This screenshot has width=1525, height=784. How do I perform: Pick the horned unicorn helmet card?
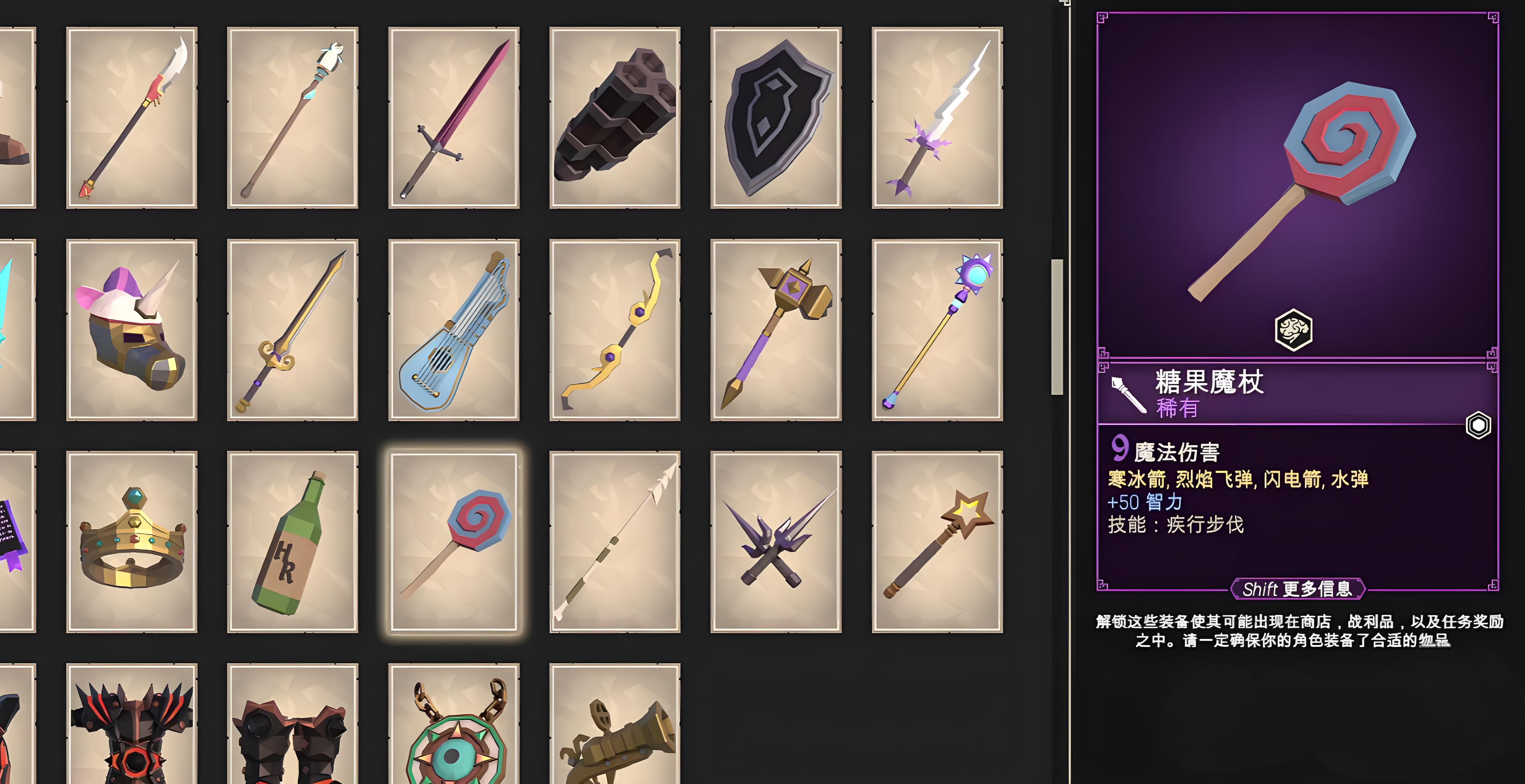point(131,330)
